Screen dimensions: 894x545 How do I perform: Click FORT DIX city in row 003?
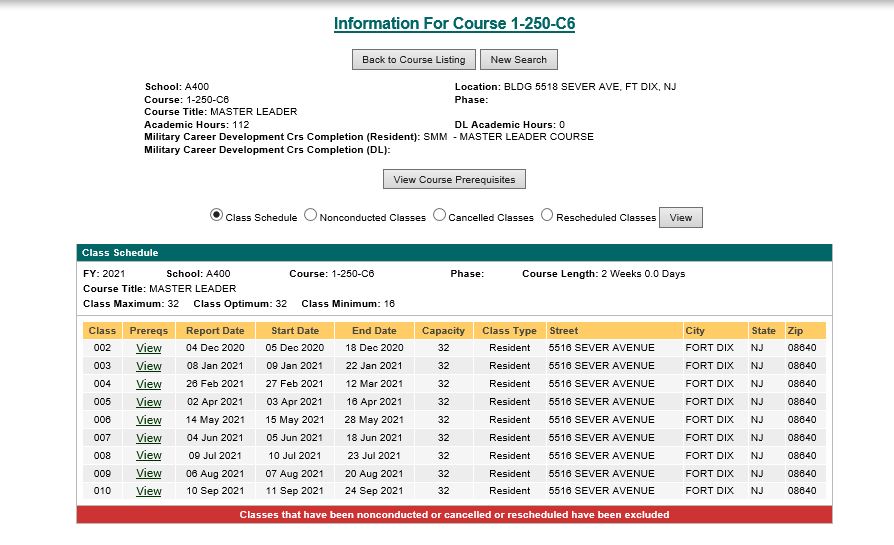pyautogui.click(x=709, y=365)
